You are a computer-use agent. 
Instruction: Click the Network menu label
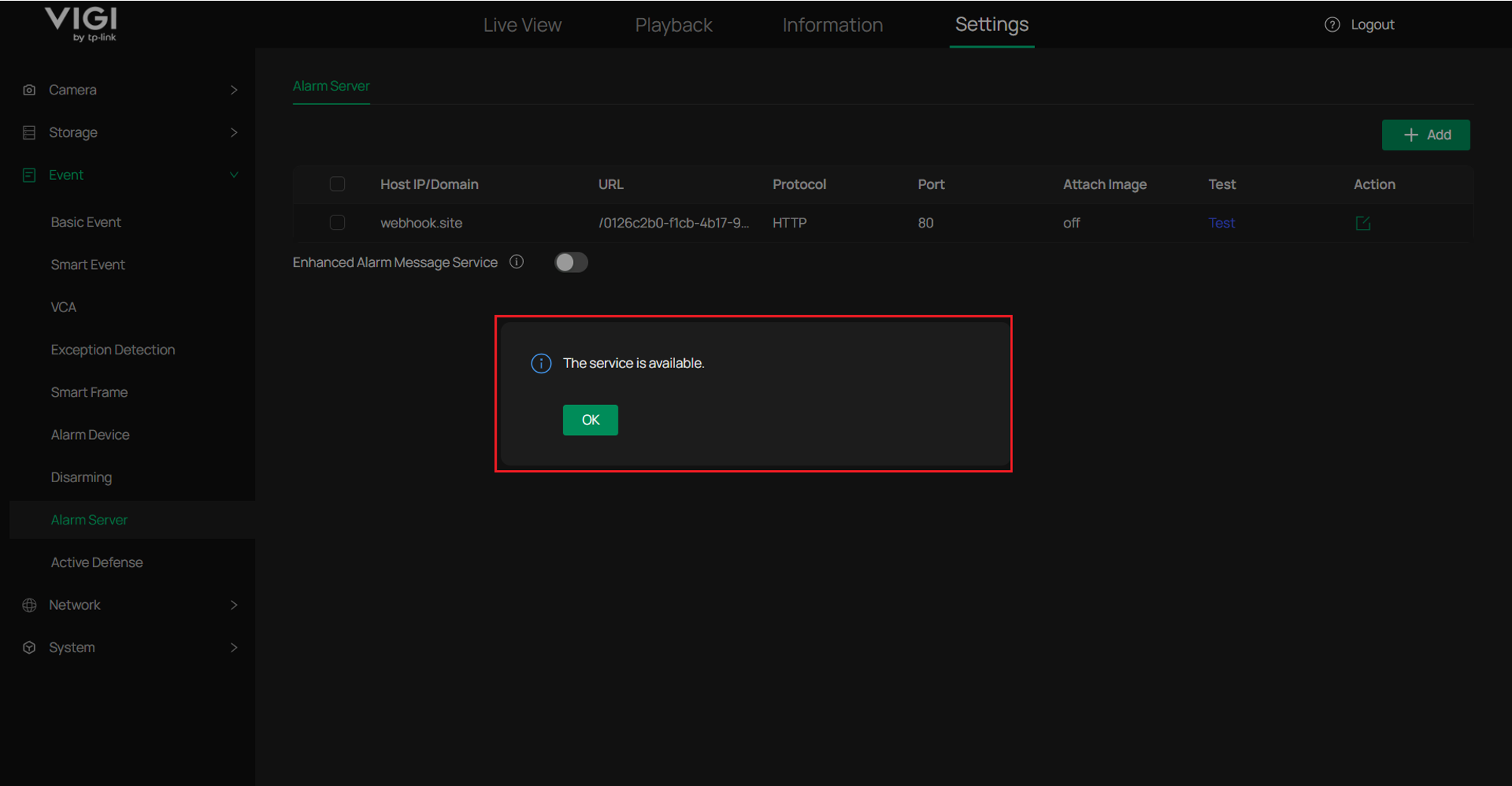tap(74, 605)
